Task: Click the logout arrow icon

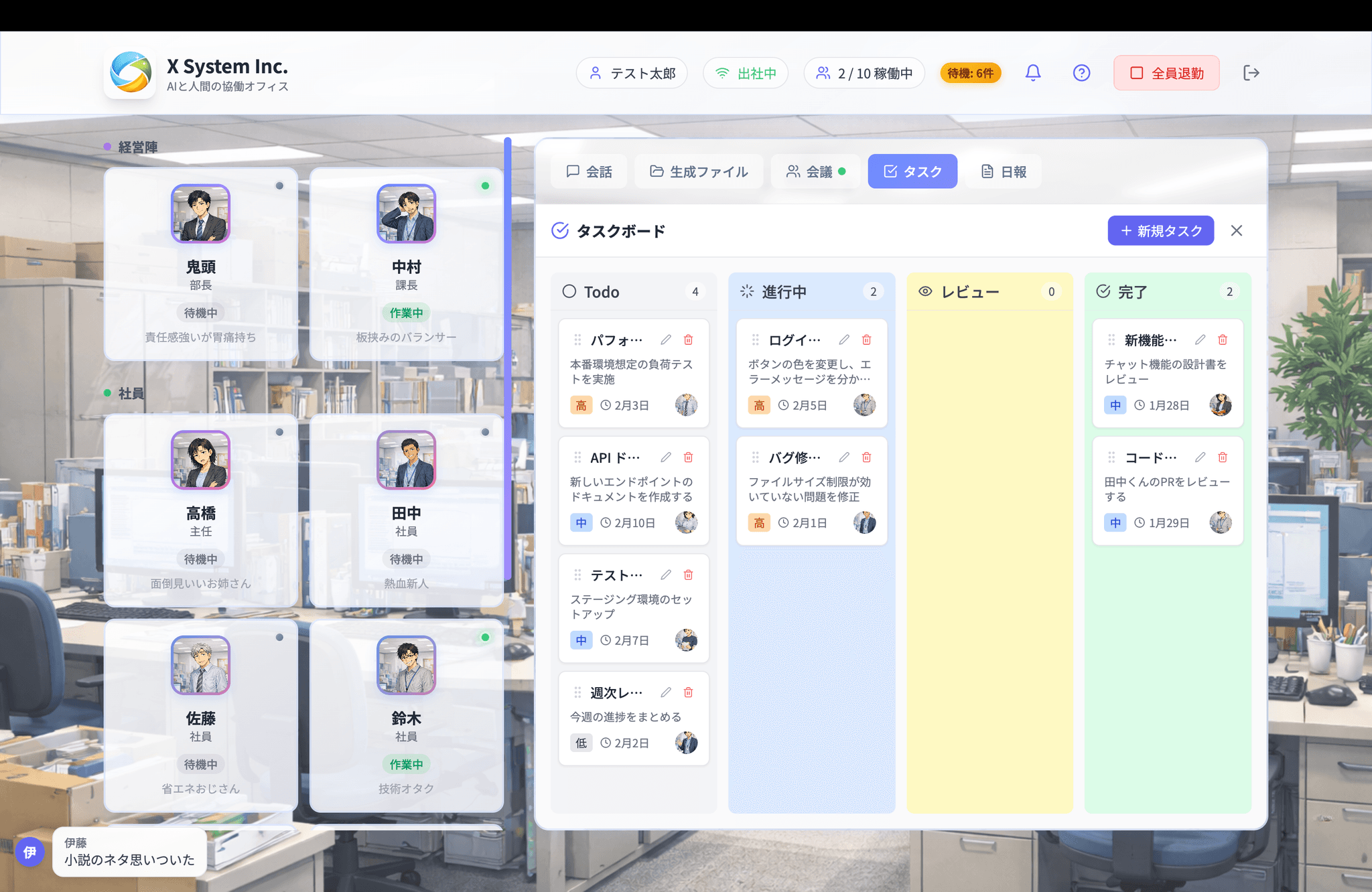Action: point(1251,73)
